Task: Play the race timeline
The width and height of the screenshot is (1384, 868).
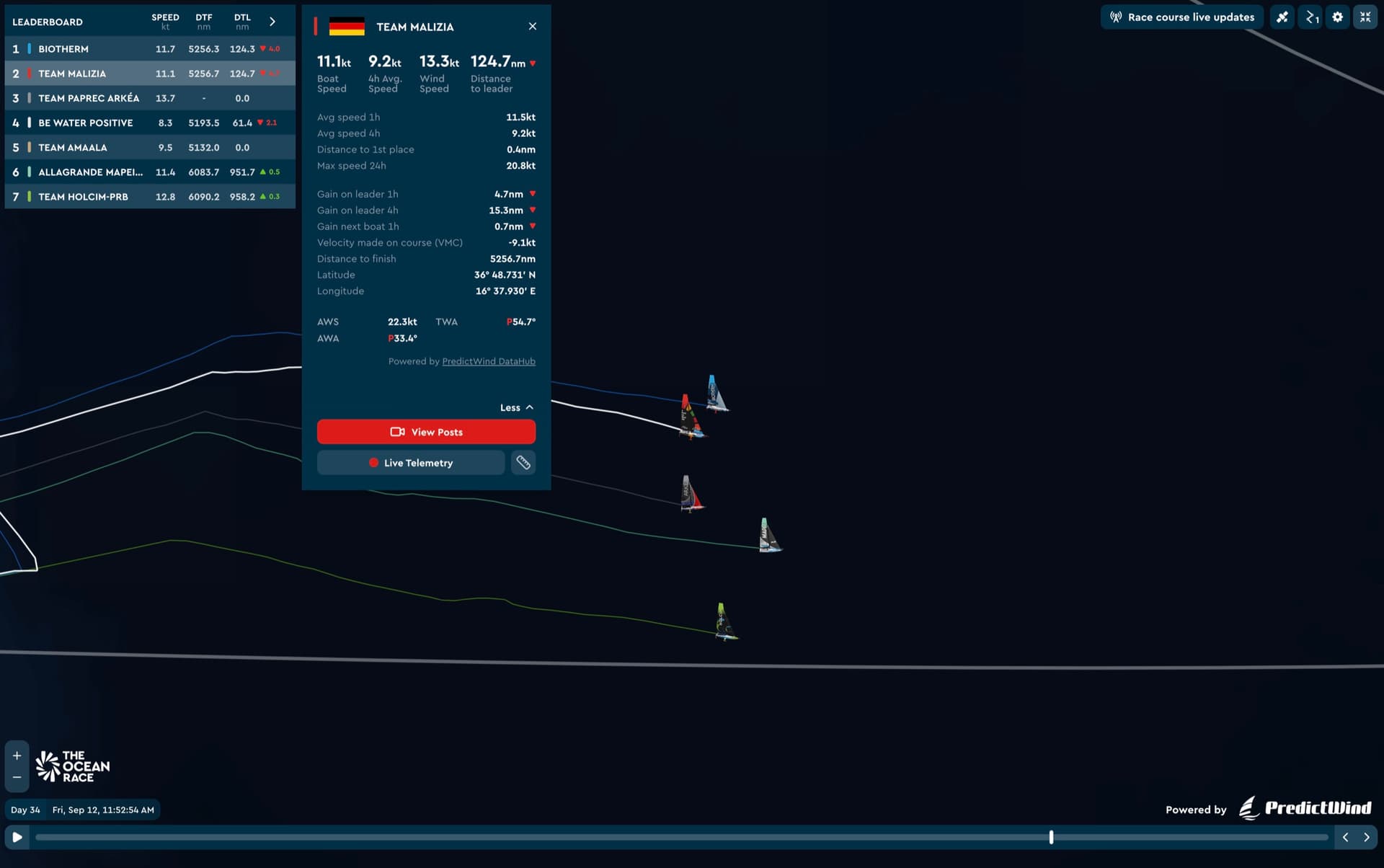Action: 17,837
